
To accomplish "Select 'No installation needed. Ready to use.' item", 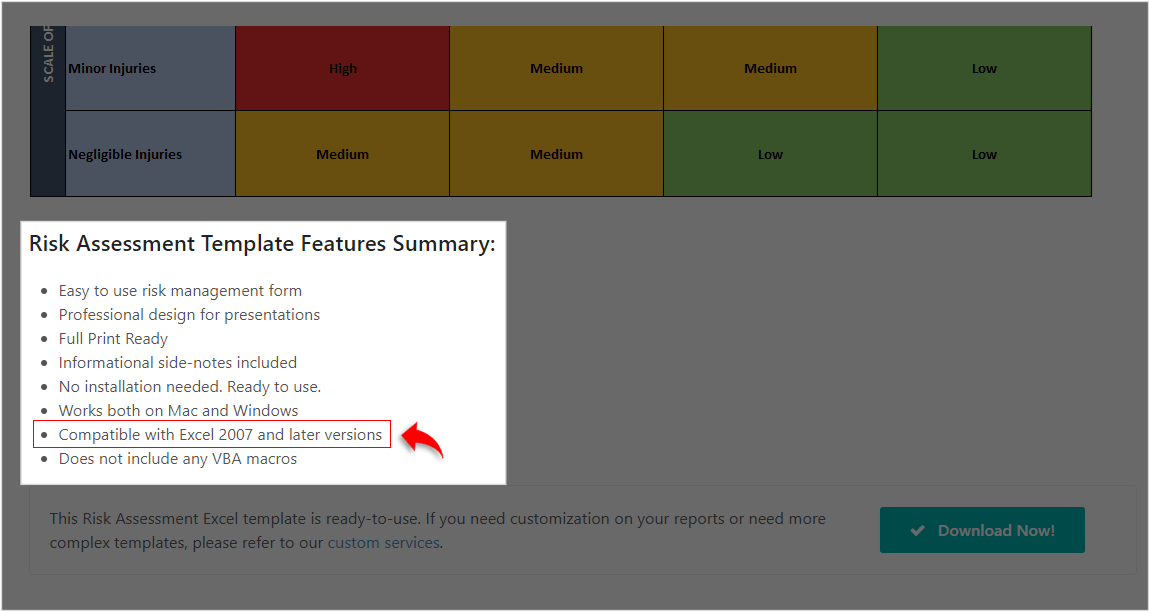I will tap(190, 387).
